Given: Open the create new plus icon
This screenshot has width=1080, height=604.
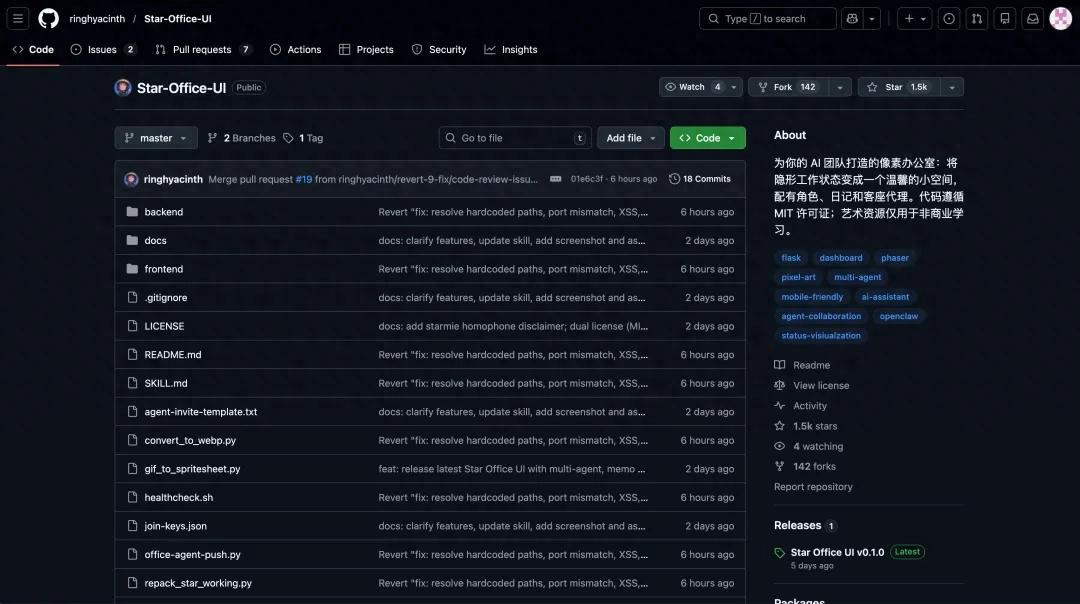Looking at the screenshot, I should (x=908, y=18).
